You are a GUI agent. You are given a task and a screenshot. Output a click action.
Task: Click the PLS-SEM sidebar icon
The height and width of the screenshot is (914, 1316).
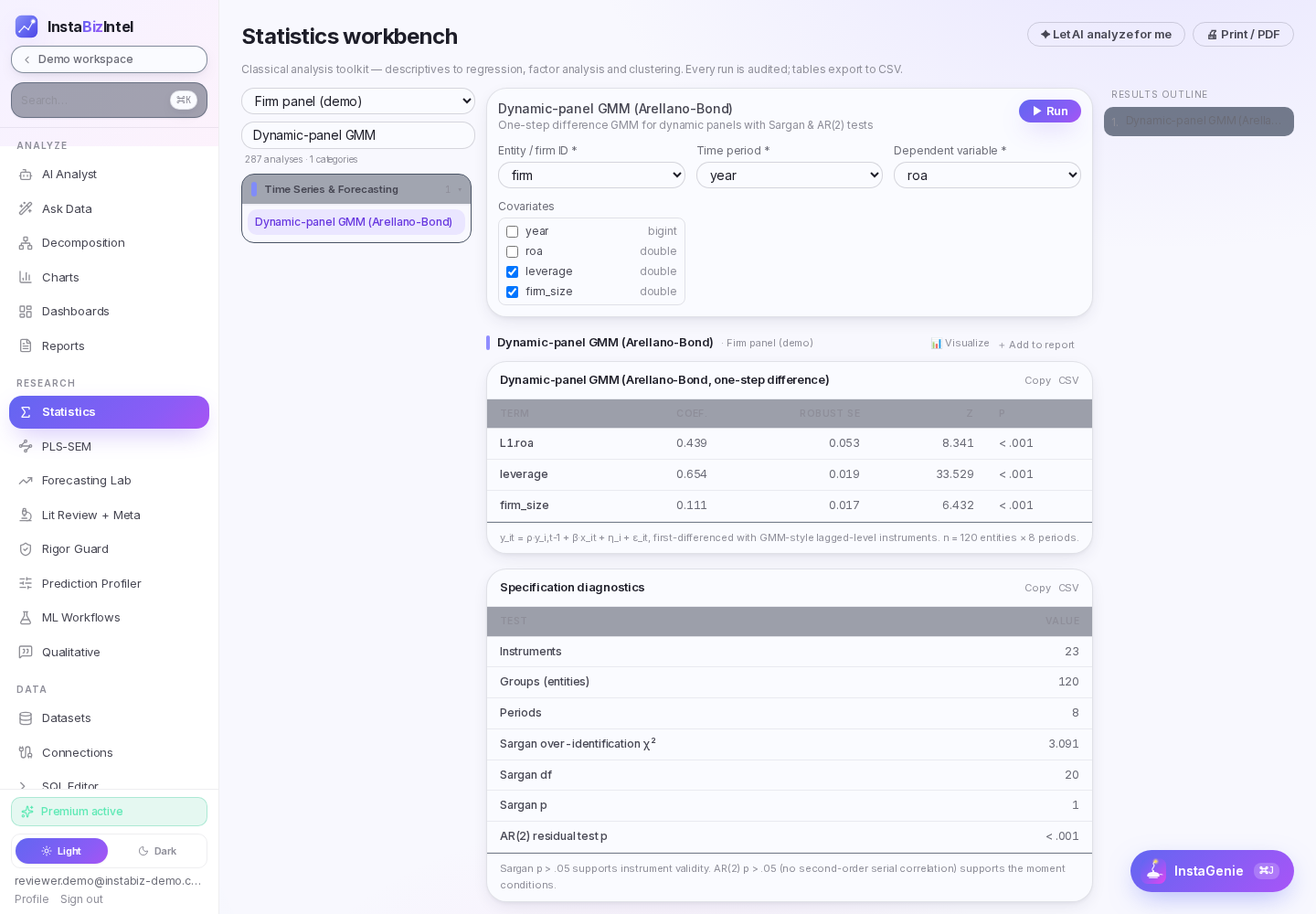tap(26, 446)
